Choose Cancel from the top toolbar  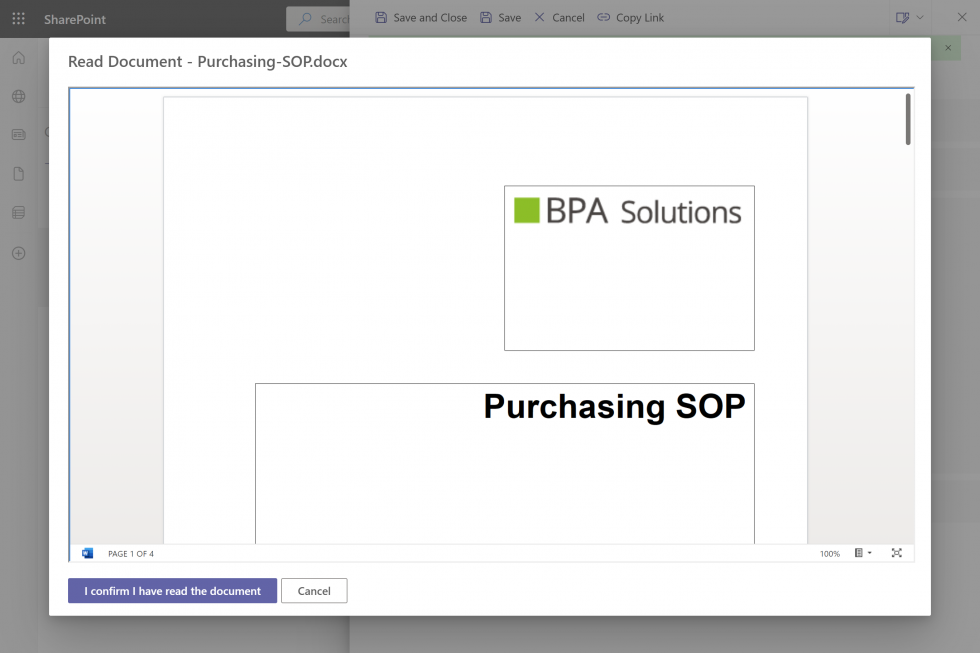(x=559, y=17)
